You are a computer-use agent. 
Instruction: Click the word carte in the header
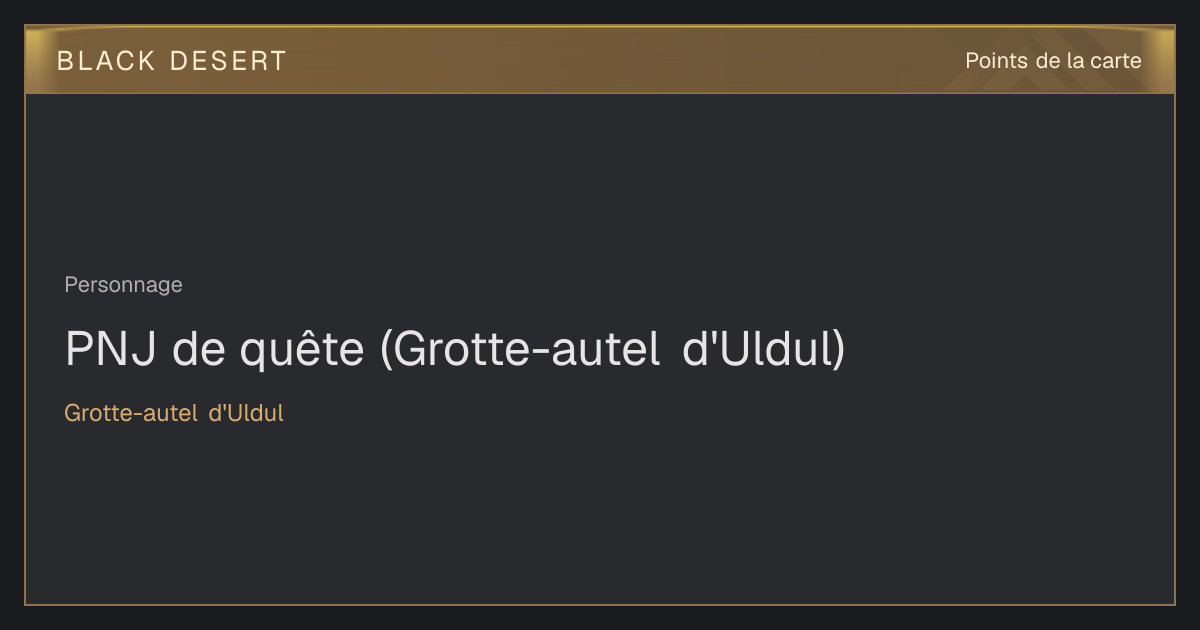tap(1116, 61)
